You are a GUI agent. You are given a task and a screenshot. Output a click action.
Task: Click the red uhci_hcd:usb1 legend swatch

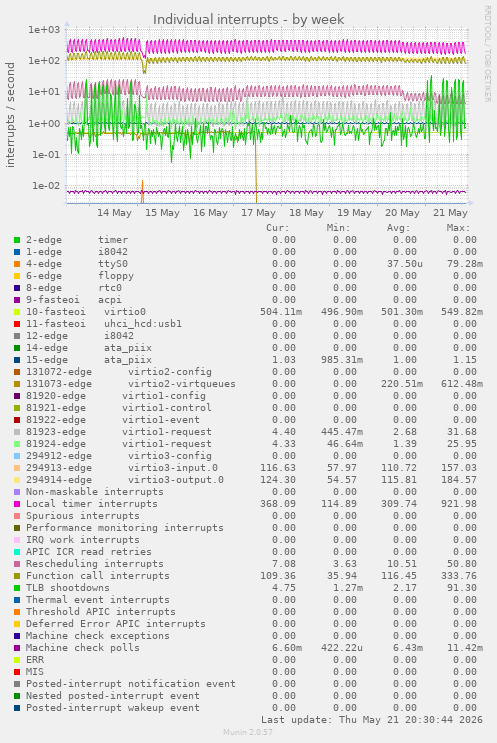tap(17, 324)
